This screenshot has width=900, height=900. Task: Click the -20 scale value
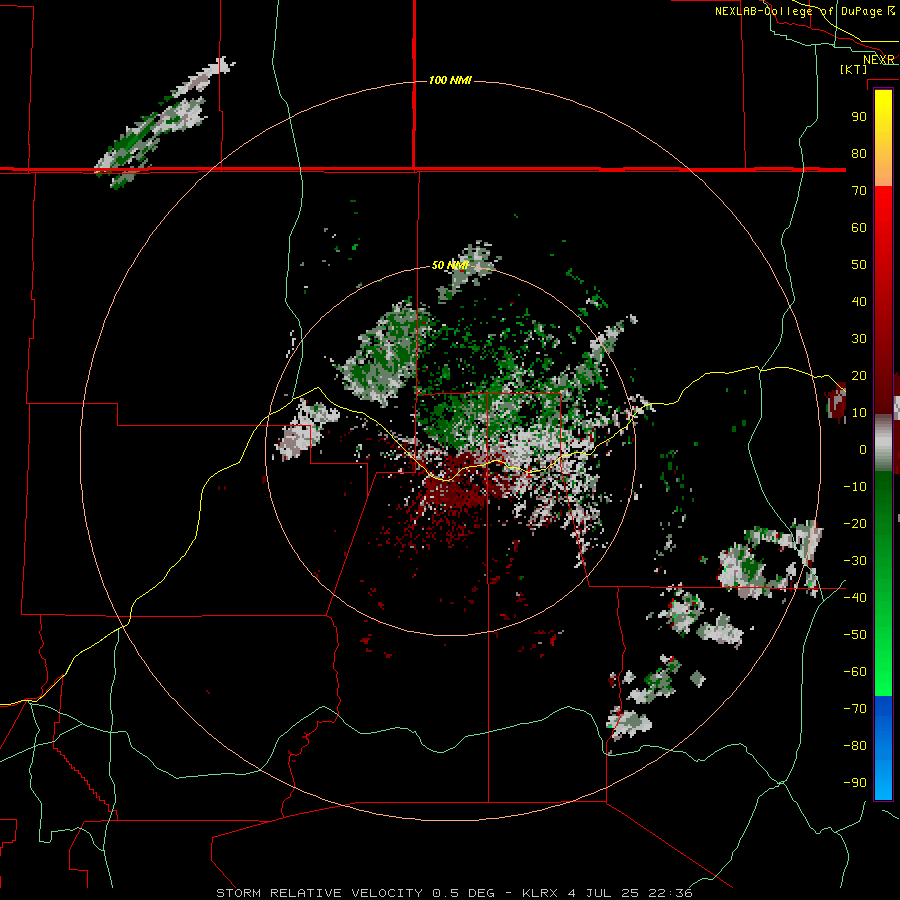pyautogui.click(x=855, y=523)
